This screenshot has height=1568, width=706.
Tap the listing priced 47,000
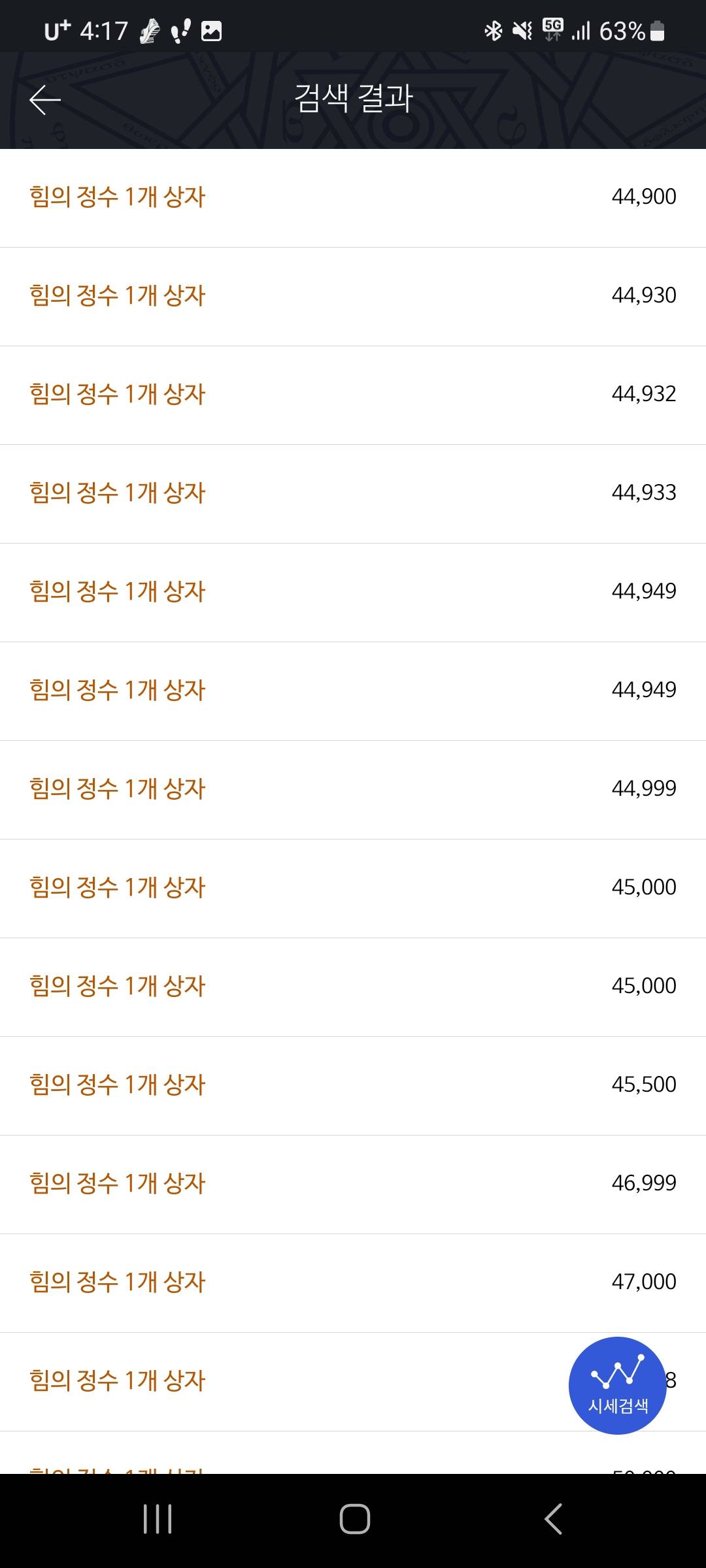[353, 1282]
